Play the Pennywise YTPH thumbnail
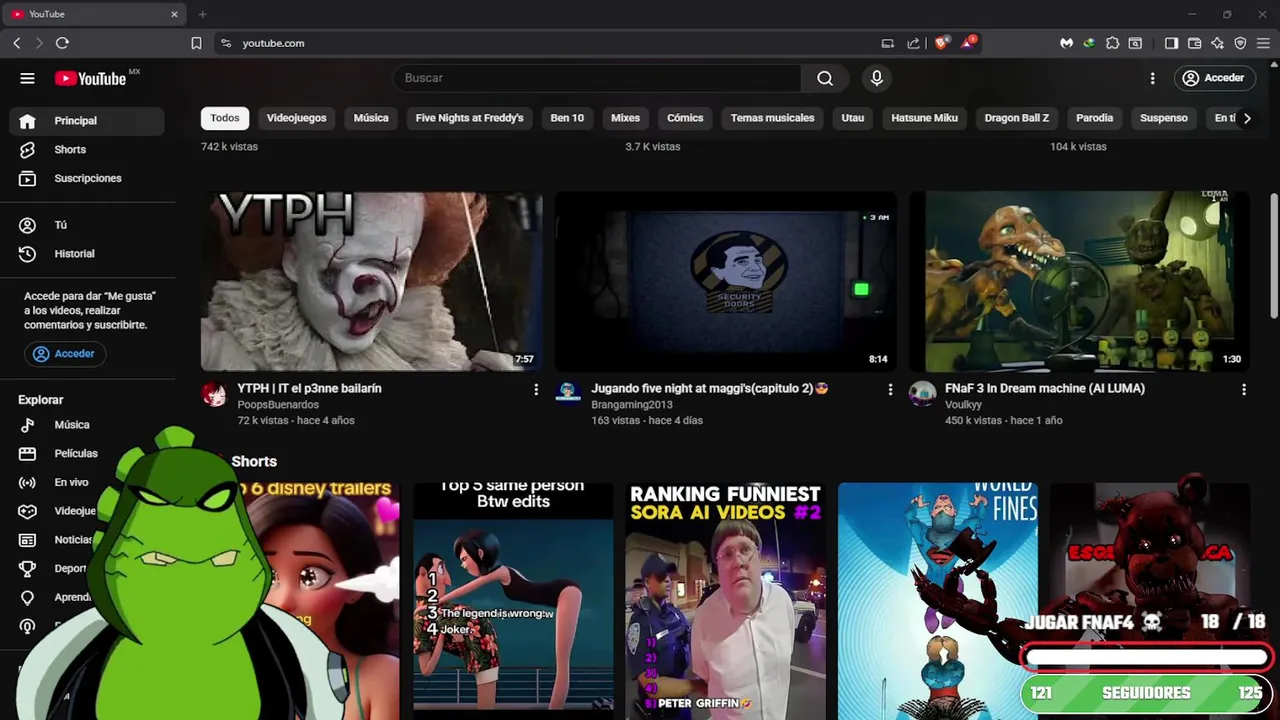 coord(371,281)
